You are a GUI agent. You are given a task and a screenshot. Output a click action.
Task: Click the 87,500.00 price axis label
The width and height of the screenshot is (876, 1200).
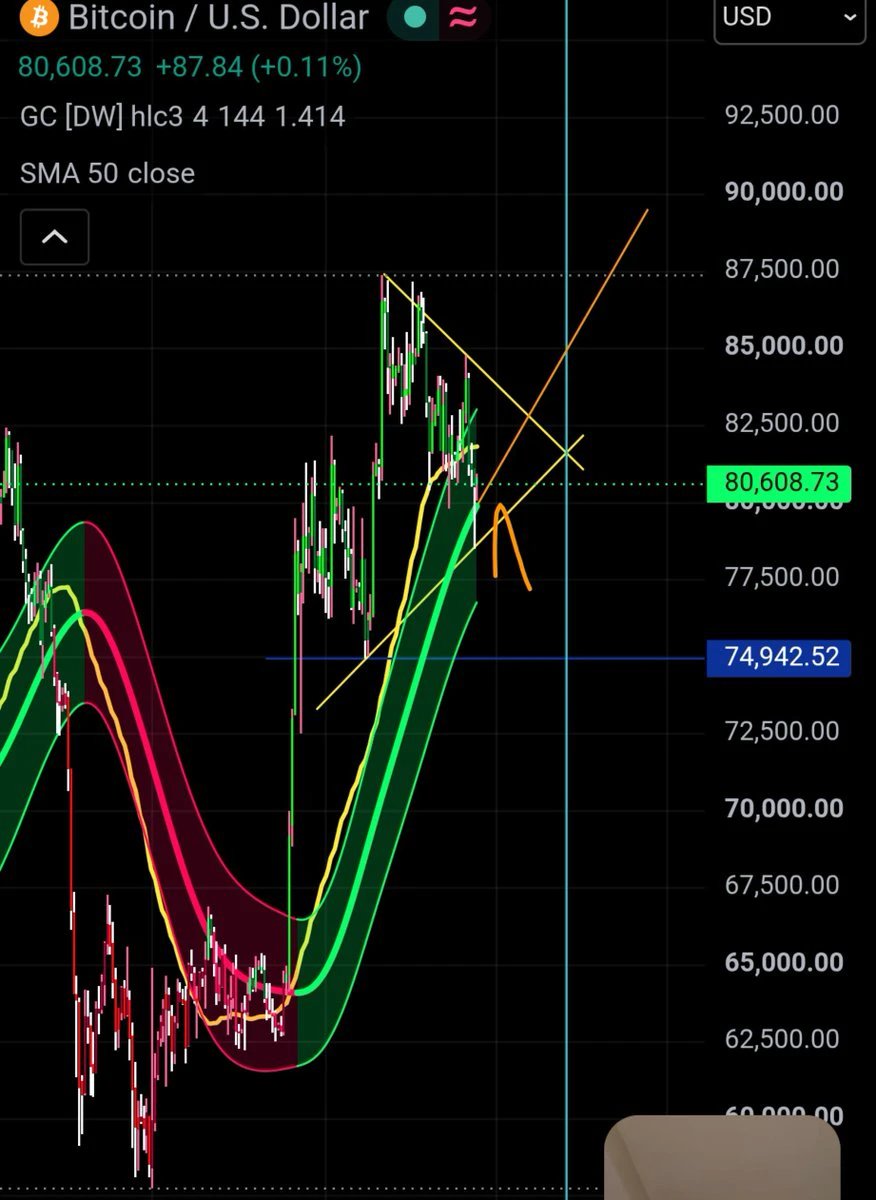[x=782, y=269]
